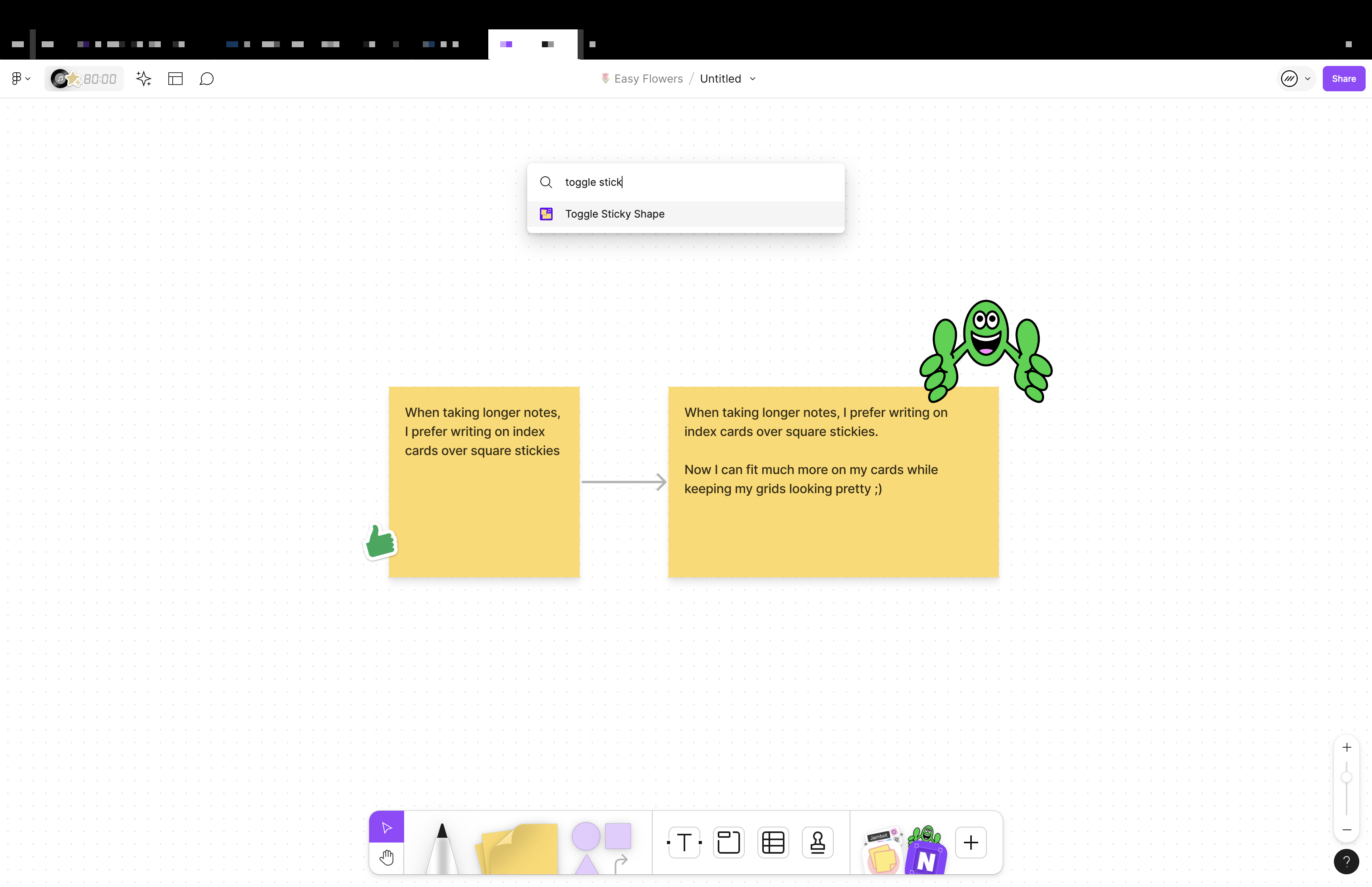Open the Stamp tool
1372x887 pixels.
click(x=817, y=842)
